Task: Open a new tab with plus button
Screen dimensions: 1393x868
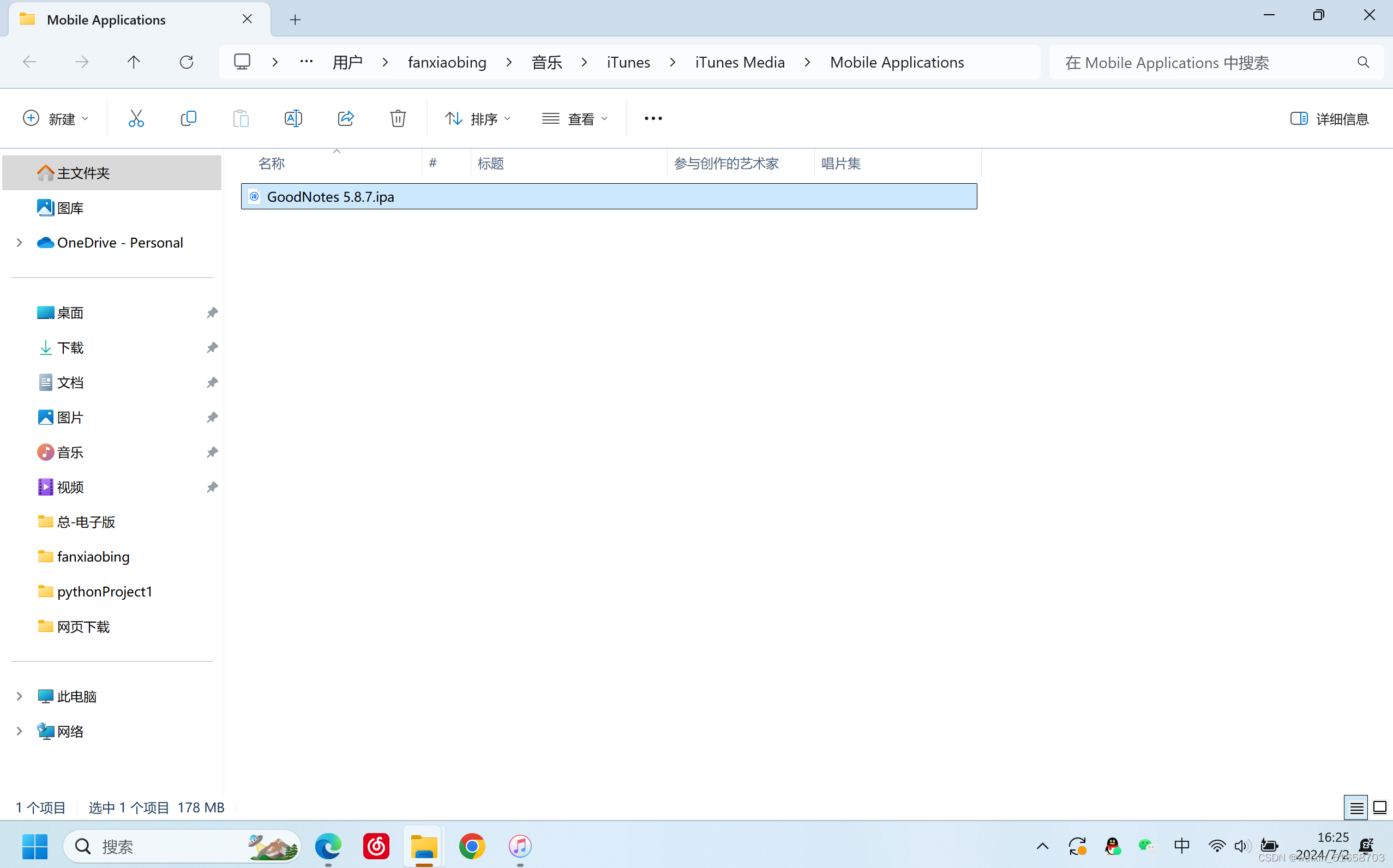Action: point(295,20)
